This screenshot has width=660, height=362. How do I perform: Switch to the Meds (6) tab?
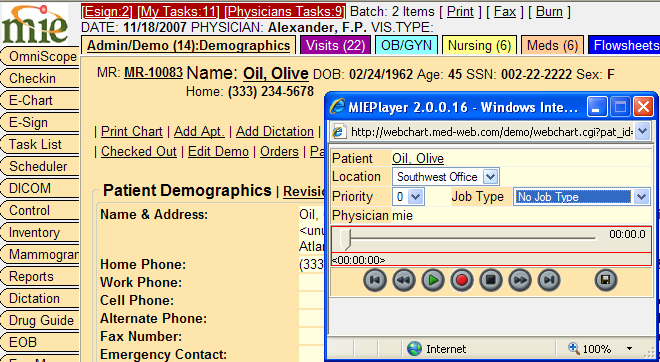(552, 45)
